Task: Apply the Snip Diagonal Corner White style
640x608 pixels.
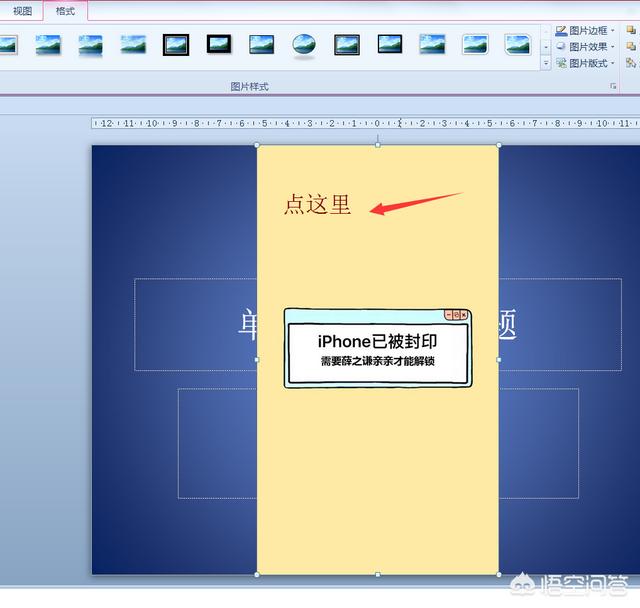Action: (x=518, y=44)
